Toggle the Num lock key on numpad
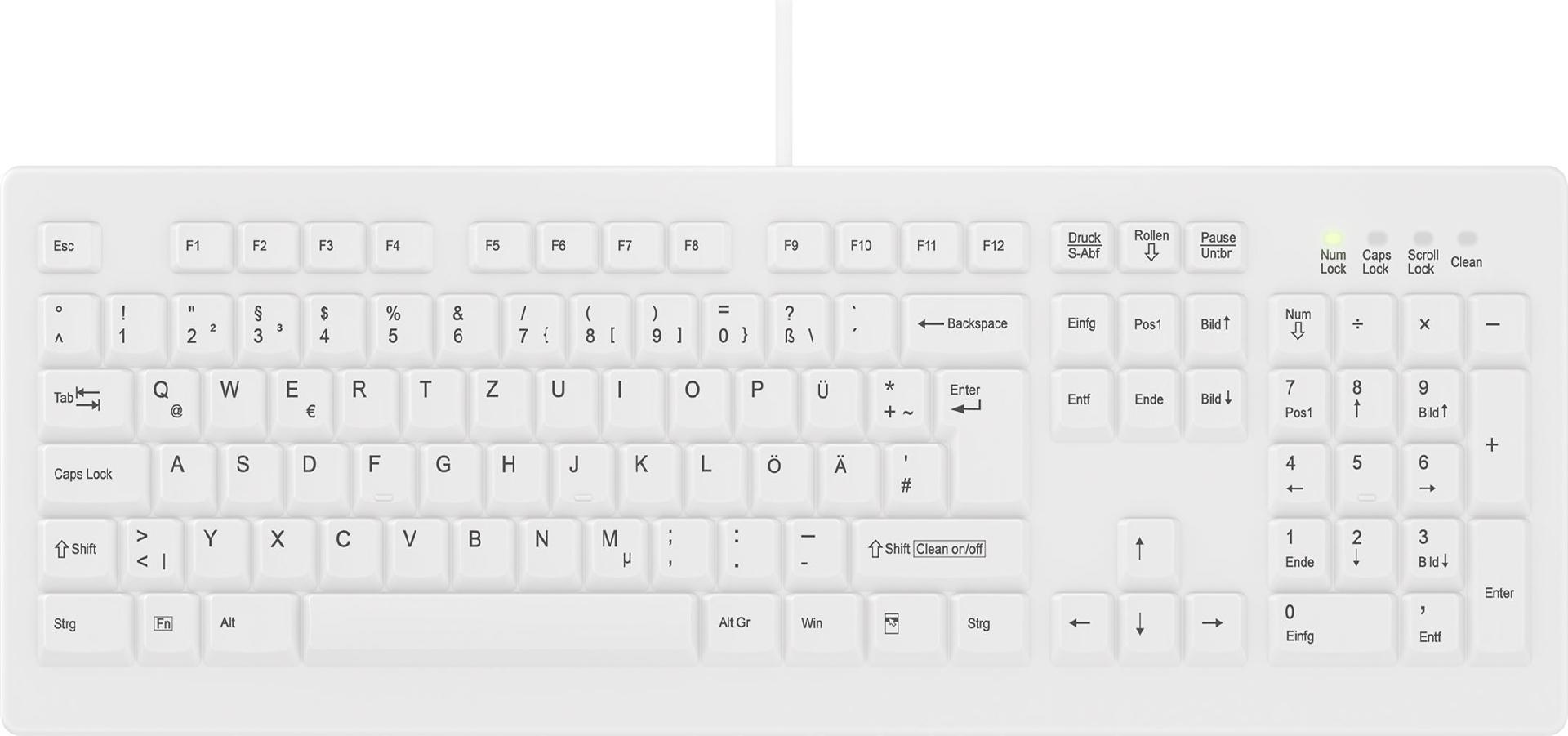 coord(1298,328)
